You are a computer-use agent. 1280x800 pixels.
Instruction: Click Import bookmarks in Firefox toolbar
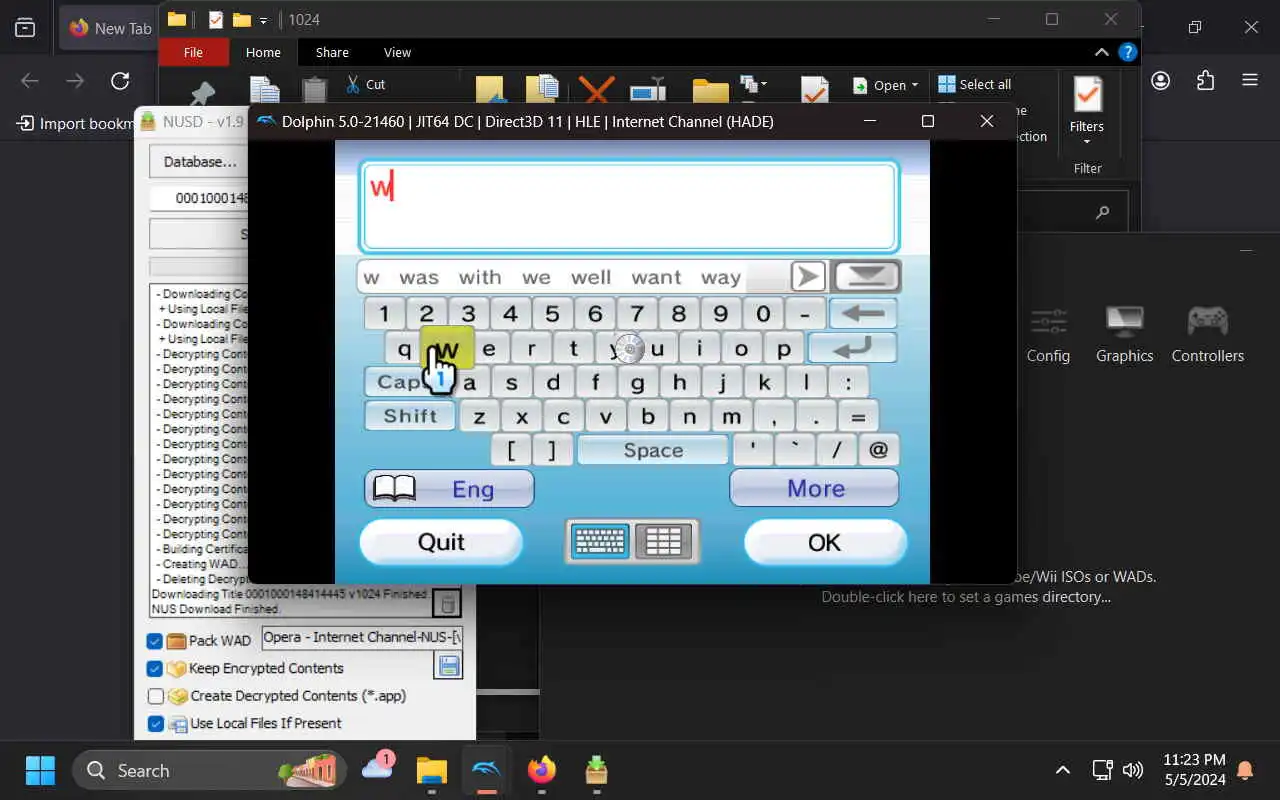tap(75, 124)
